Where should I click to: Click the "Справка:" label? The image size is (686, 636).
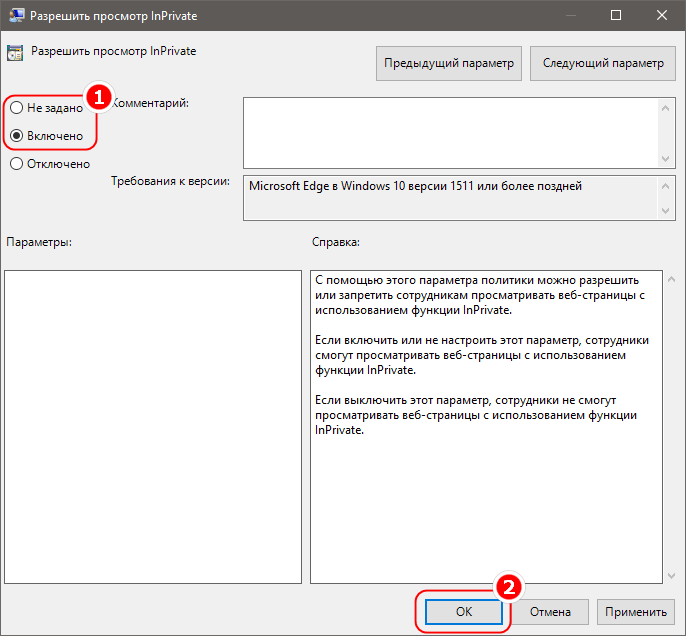336,242
